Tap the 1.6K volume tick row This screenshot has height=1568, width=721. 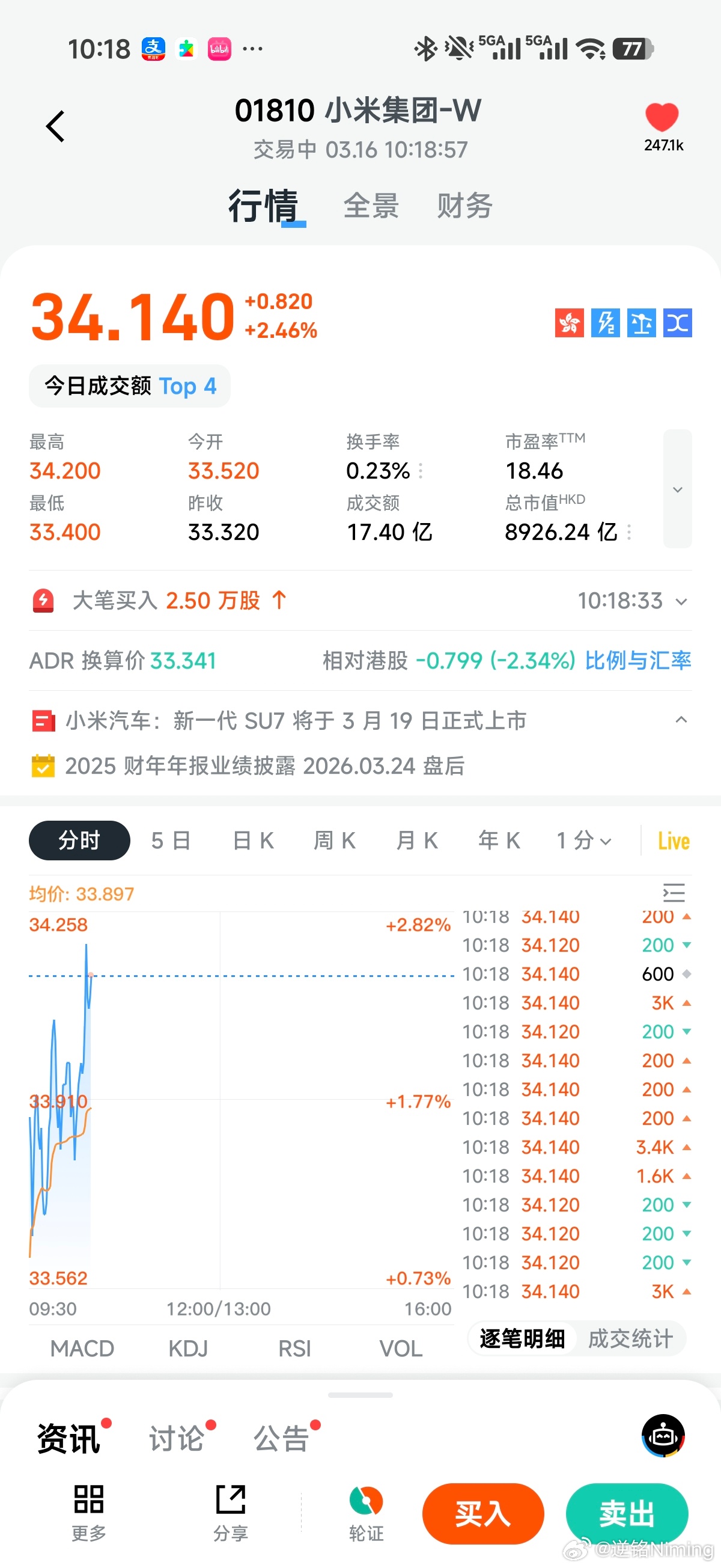pos(577,1176)
